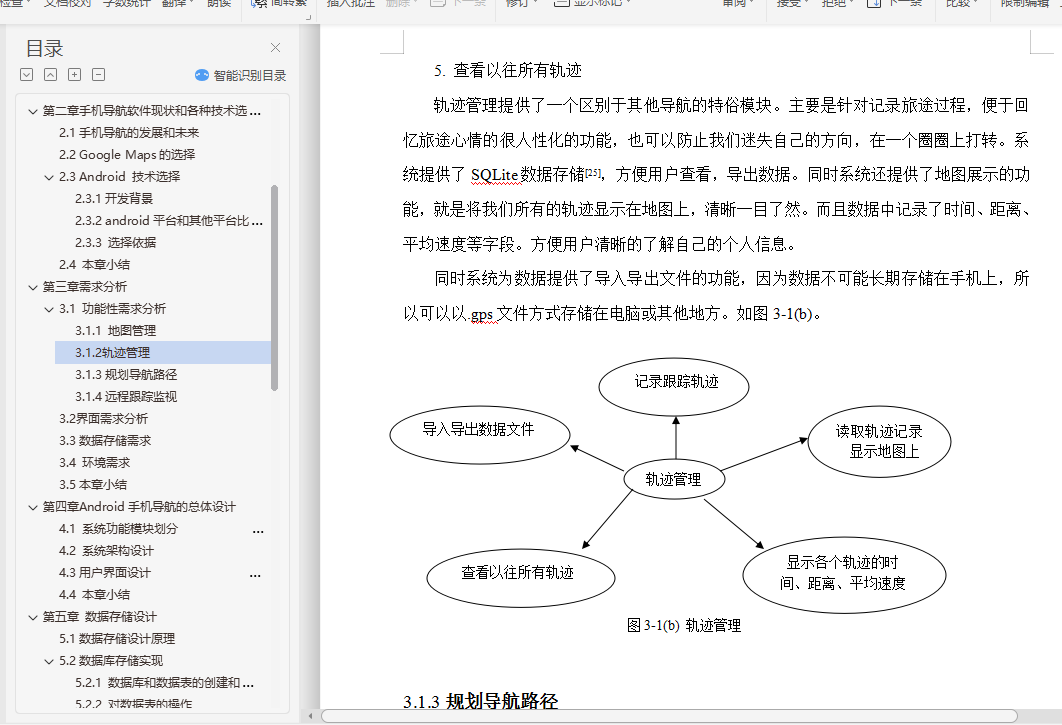This screenshot has width=1062, height=725.
Task: Click the document heading 3.1.3 规划导航路径
Action: tap(480, 701)
